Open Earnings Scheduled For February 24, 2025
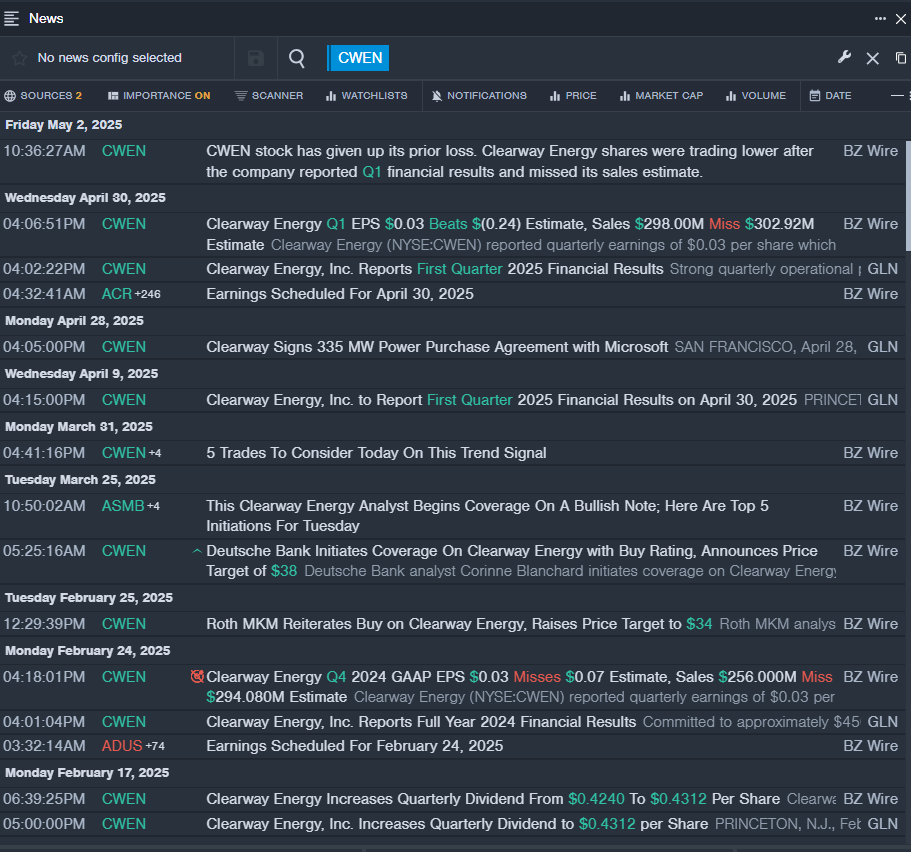Screen dimensions: 911x852 tap(354, 746)
